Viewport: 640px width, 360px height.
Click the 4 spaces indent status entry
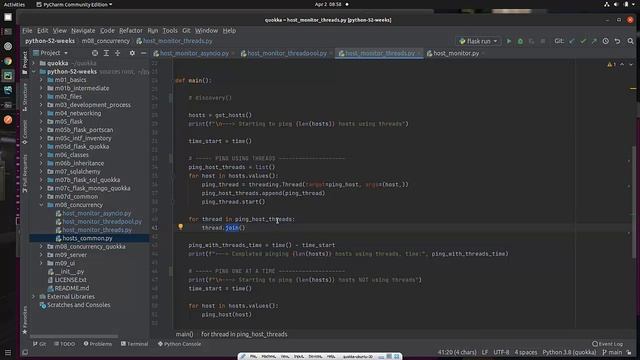point(526,352)
